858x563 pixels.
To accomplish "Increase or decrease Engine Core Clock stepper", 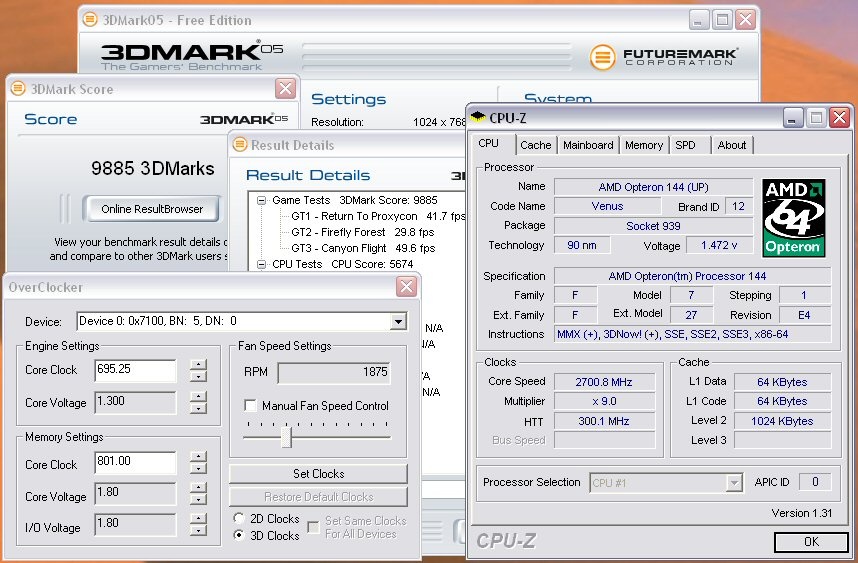I will click(198, 370).
